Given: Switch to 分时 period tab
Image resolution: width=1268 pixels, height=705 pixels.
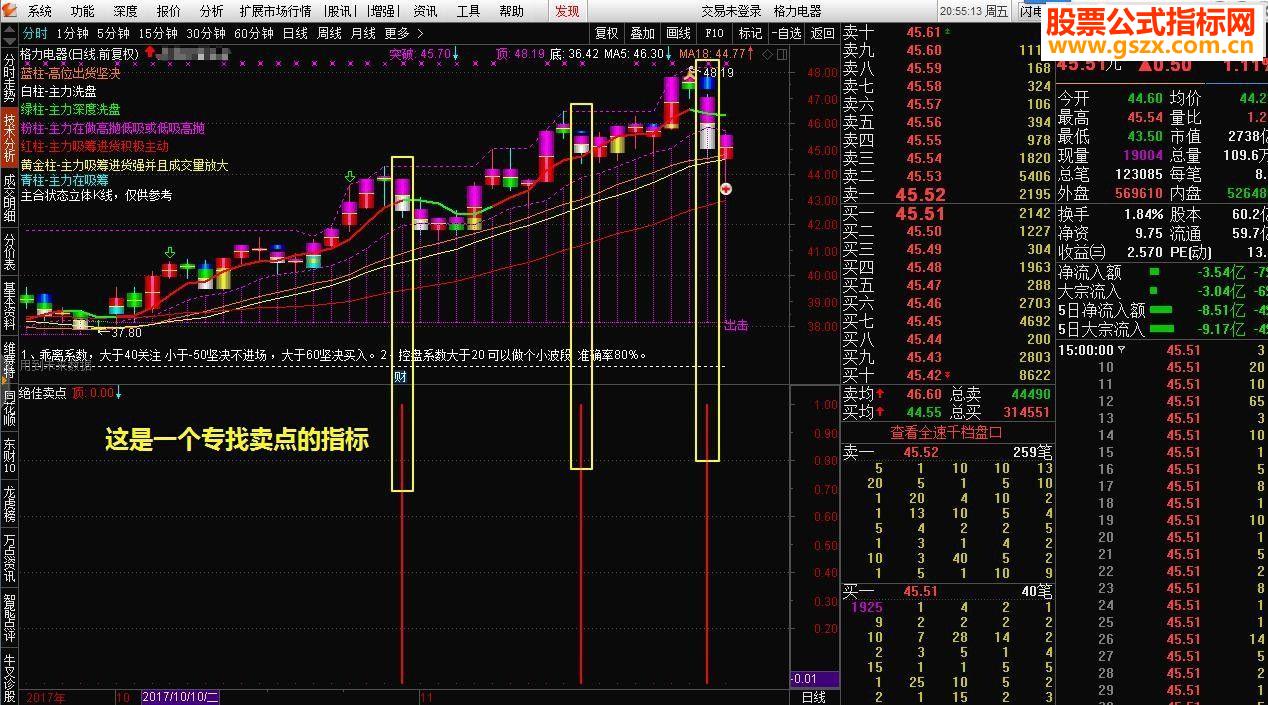Looking at the screenshot, I should click(35, 33).
